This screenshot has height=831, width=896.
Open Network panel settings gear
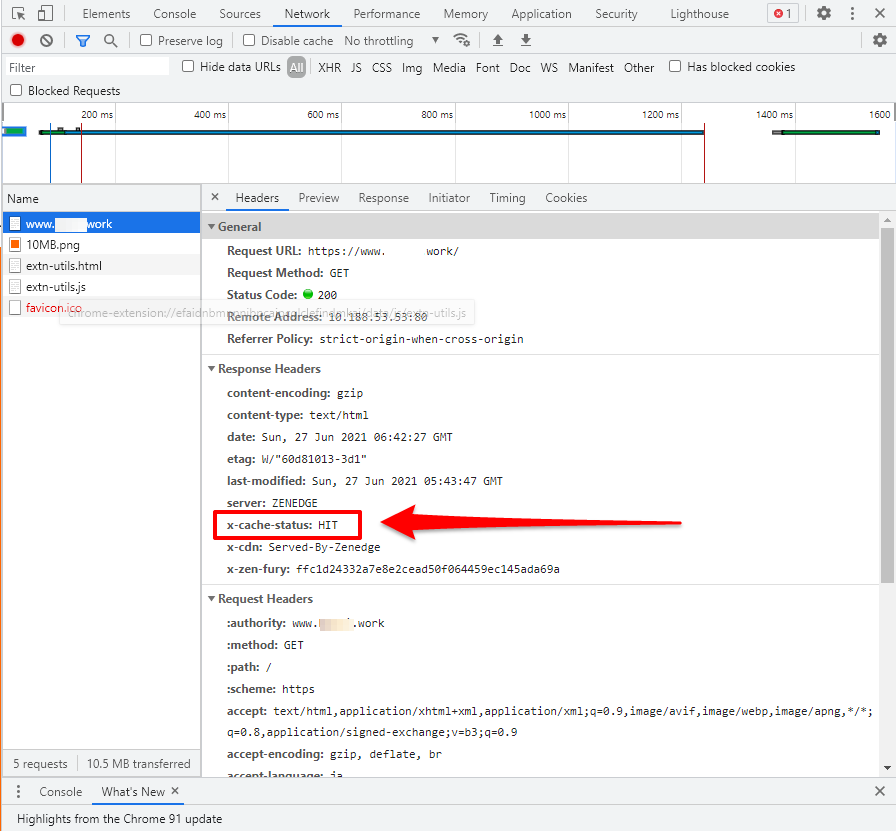(x=880, y=40)
